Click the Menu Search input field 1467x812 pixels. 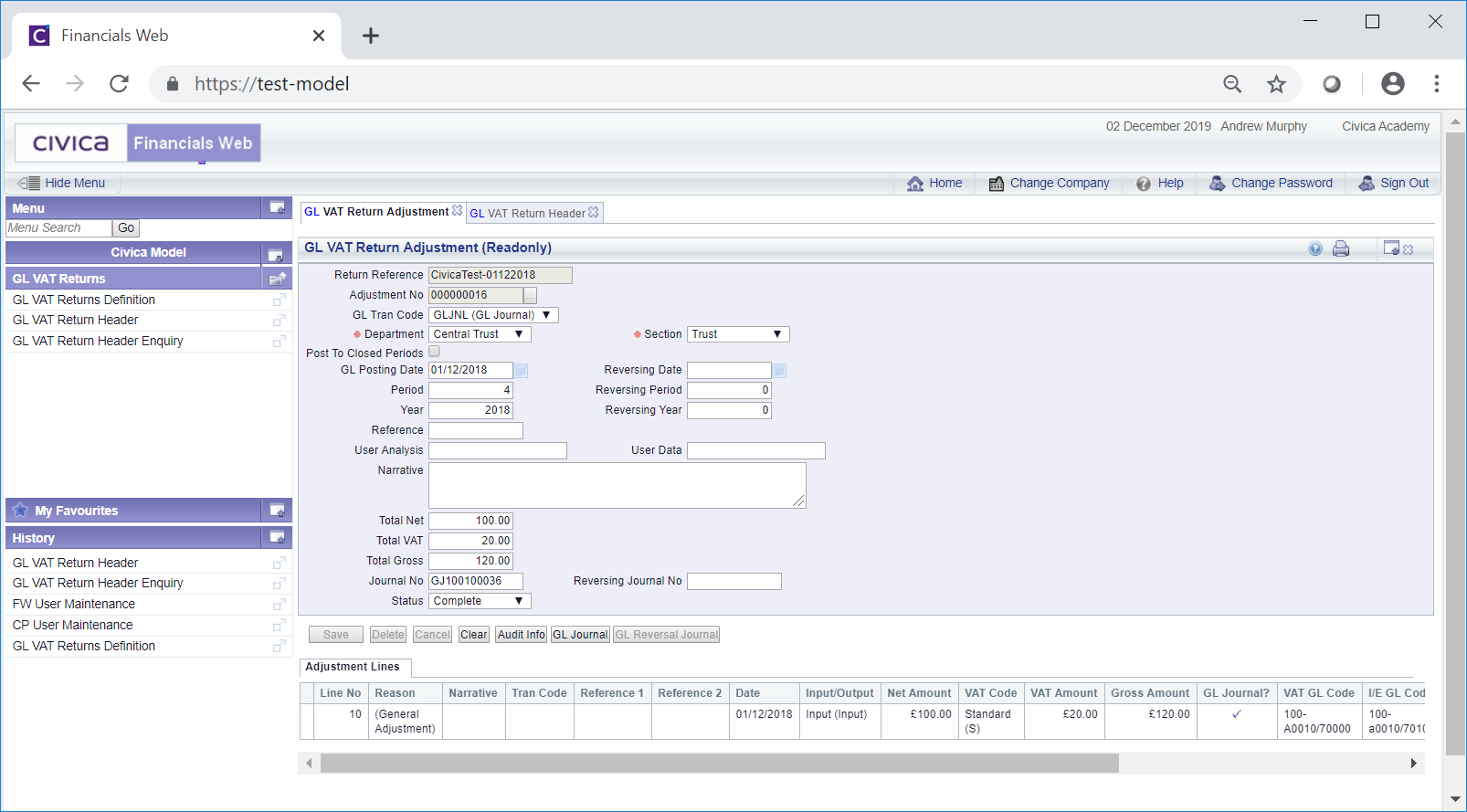click(x=59, y=228)
